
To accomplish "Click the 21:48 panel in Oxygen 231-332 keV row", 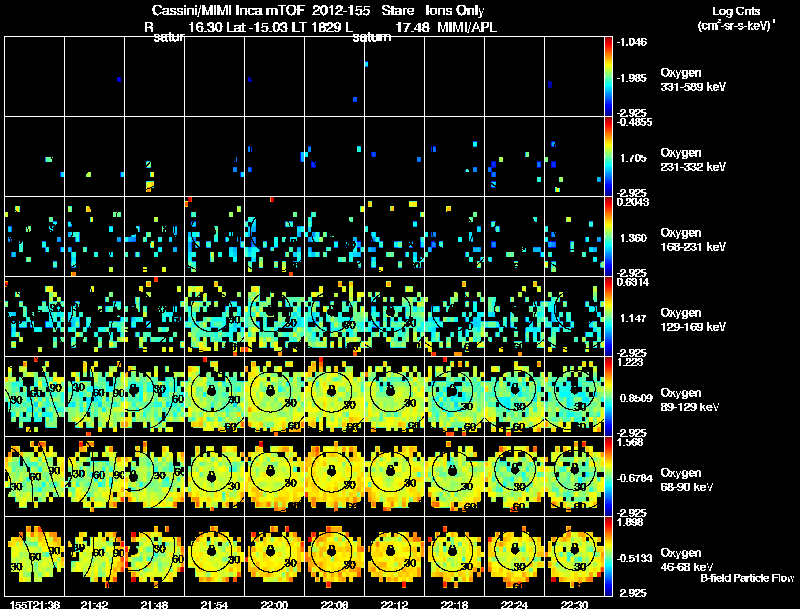I will (155, 156).
